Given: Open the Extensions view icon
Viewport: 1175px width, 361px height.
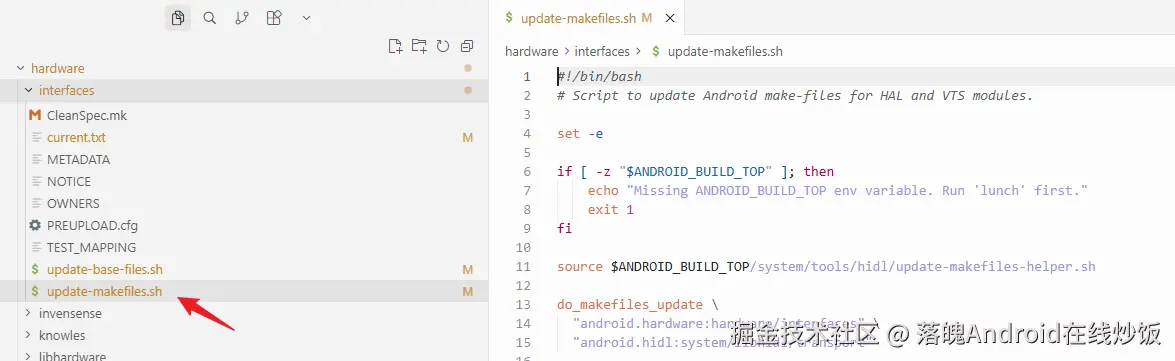Looking at the screenshot, I should (x=274, y=18).
